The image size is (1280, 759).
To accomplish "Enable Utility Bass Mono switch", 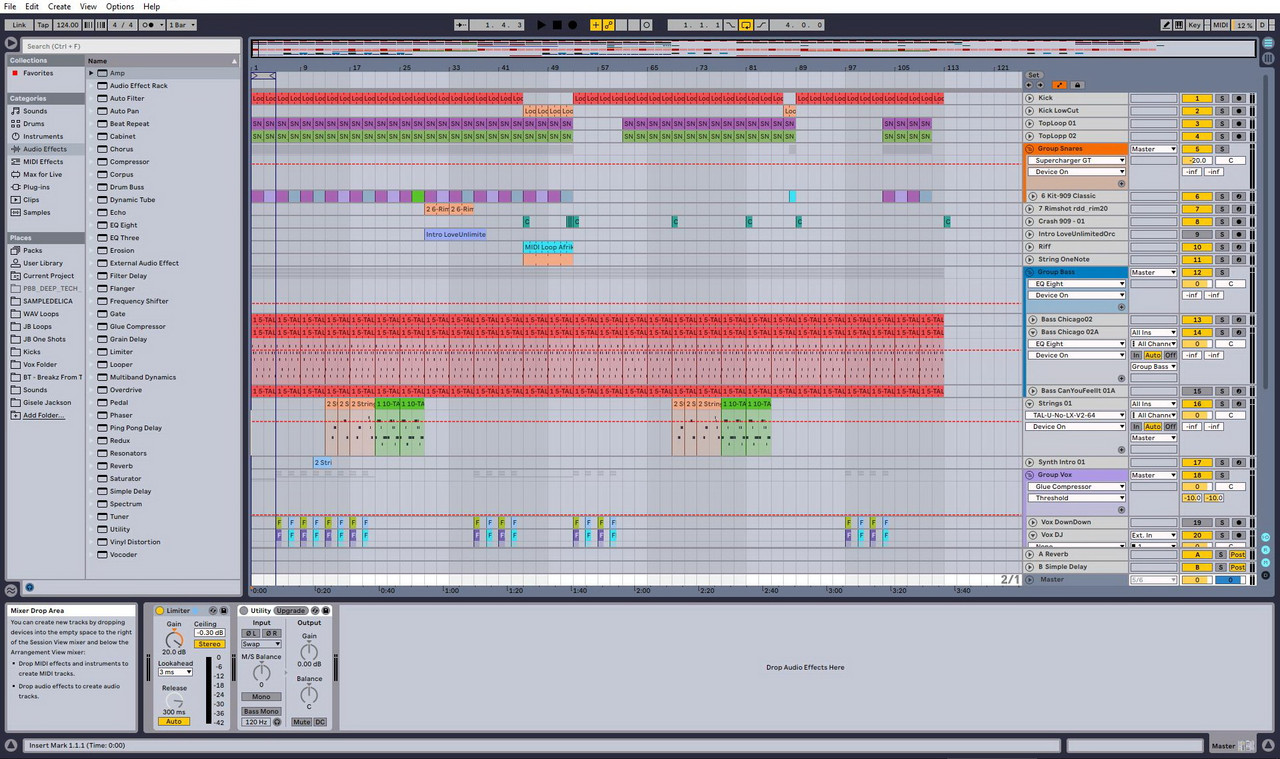I will pos(261,711).
